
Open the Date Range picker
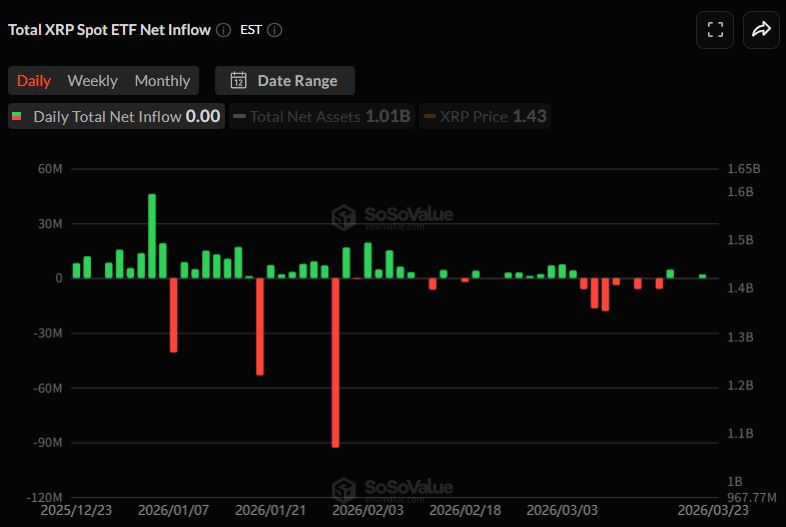285,81
